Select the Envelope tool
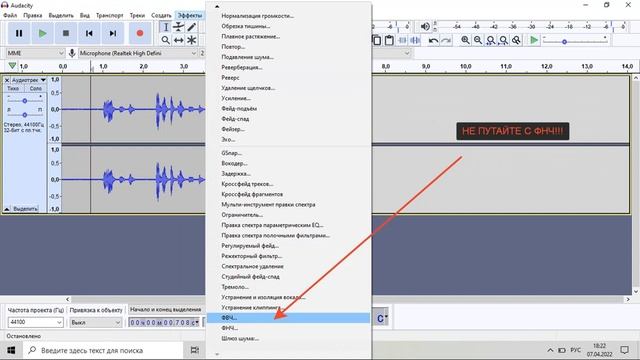Viewport: 640px width, 360px height. pos(178,27)
